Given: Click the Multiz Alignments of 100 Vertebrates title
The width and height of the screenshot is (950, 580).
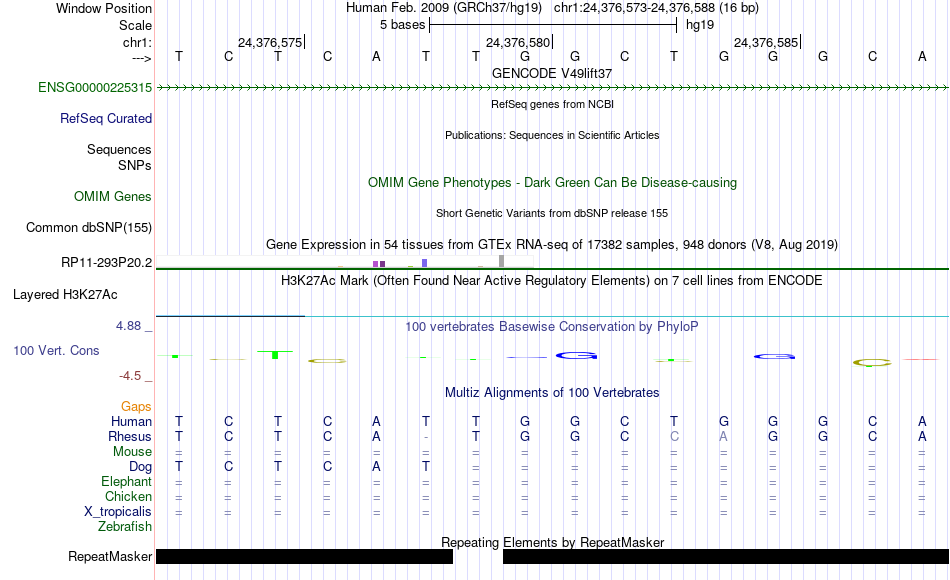Looking at the screenshot, I should click(x=552, y=393).
